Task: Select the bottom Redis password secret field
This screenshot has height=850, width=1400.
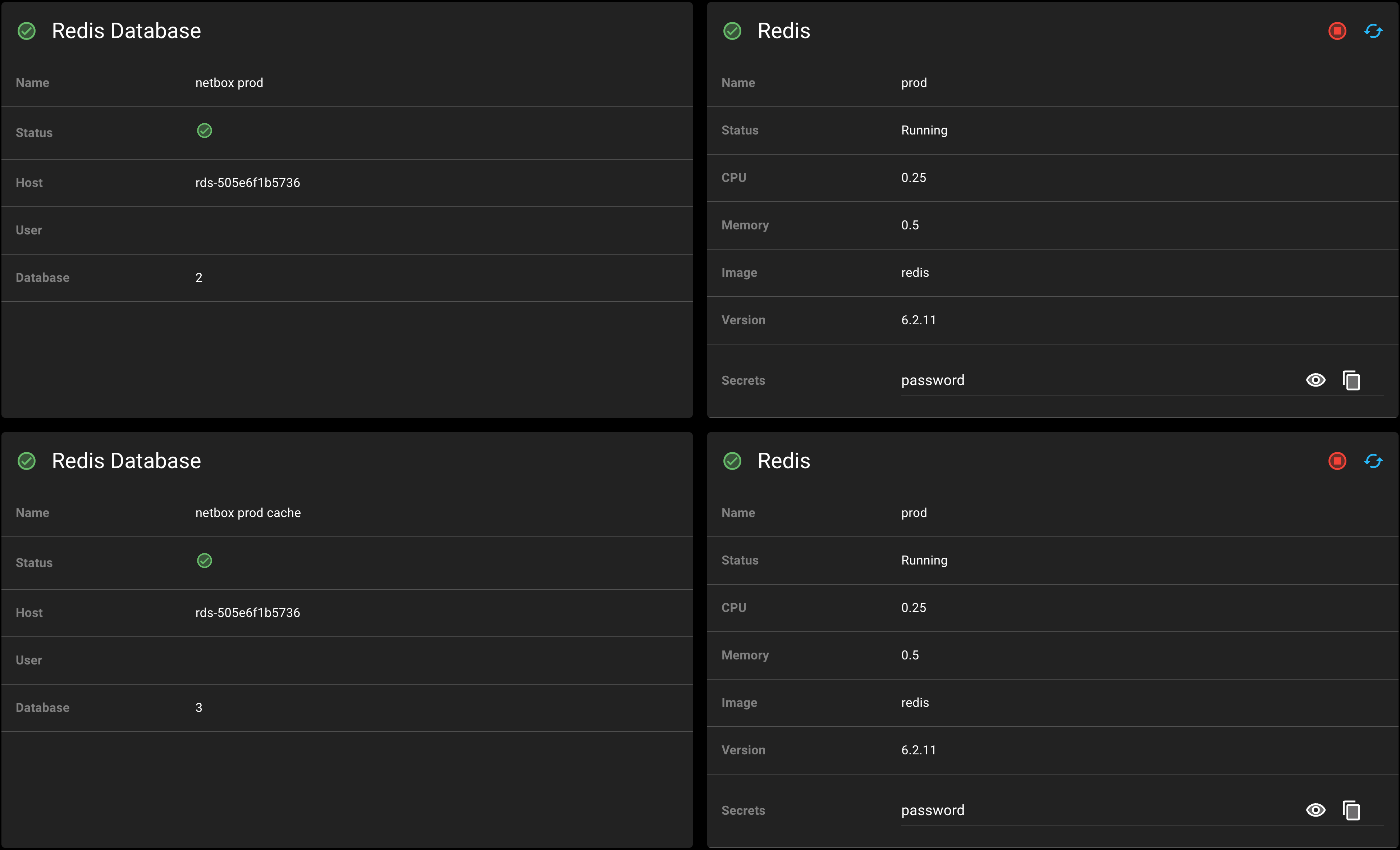Action: coord(1080,810)
